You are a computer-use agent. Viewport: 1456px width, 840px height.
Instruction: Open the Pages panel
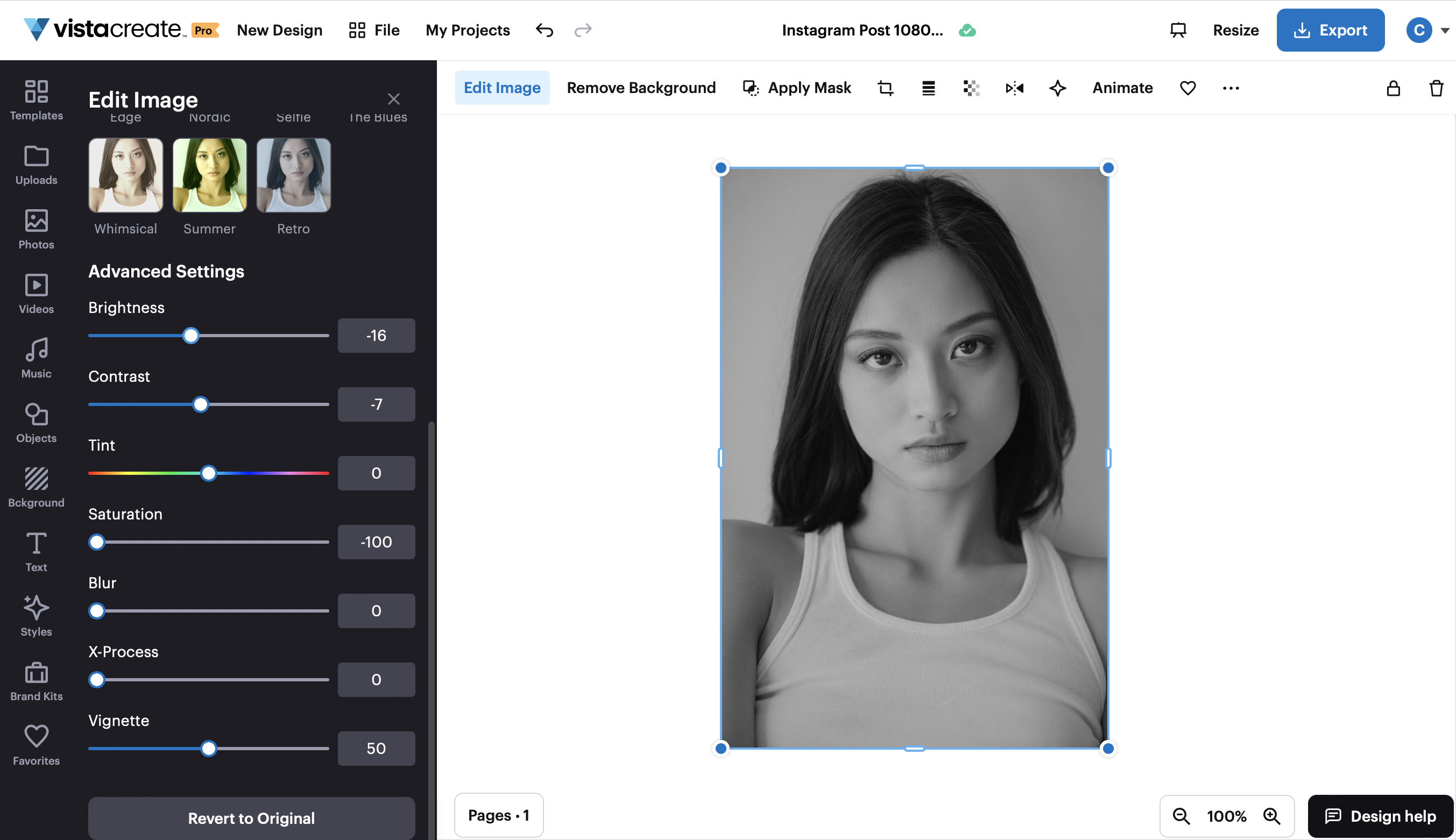click(x=498, y=815)
